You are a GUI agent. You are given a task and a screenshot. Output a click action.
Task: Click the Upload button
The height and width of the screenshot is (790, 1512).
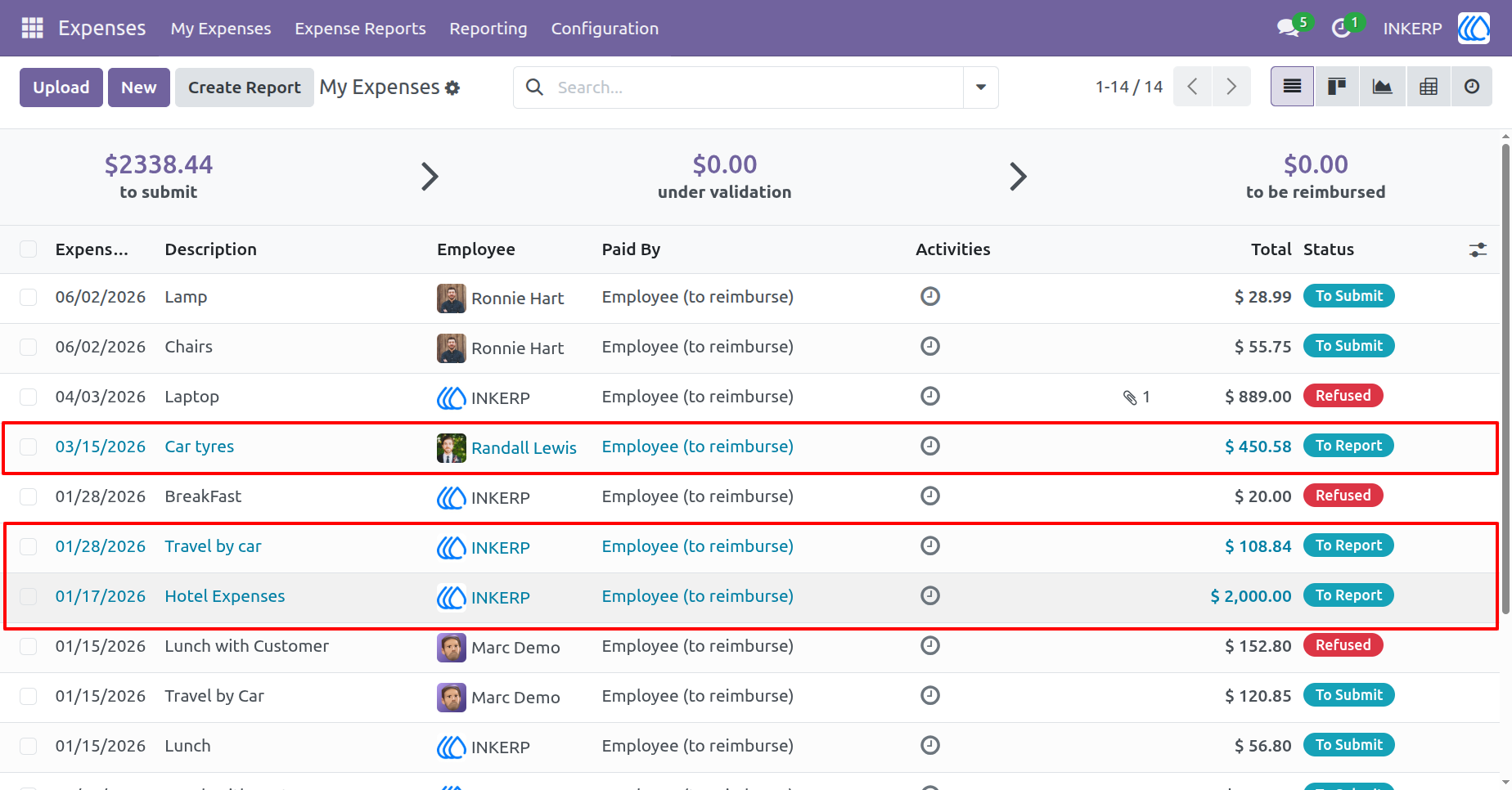tap(61, 88)
